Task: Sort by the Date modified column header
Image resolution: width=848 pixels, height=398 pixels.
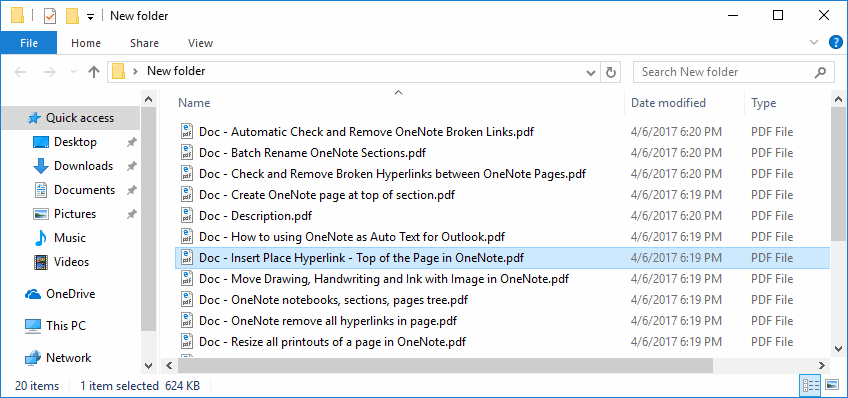Action: tap(668, 103)
